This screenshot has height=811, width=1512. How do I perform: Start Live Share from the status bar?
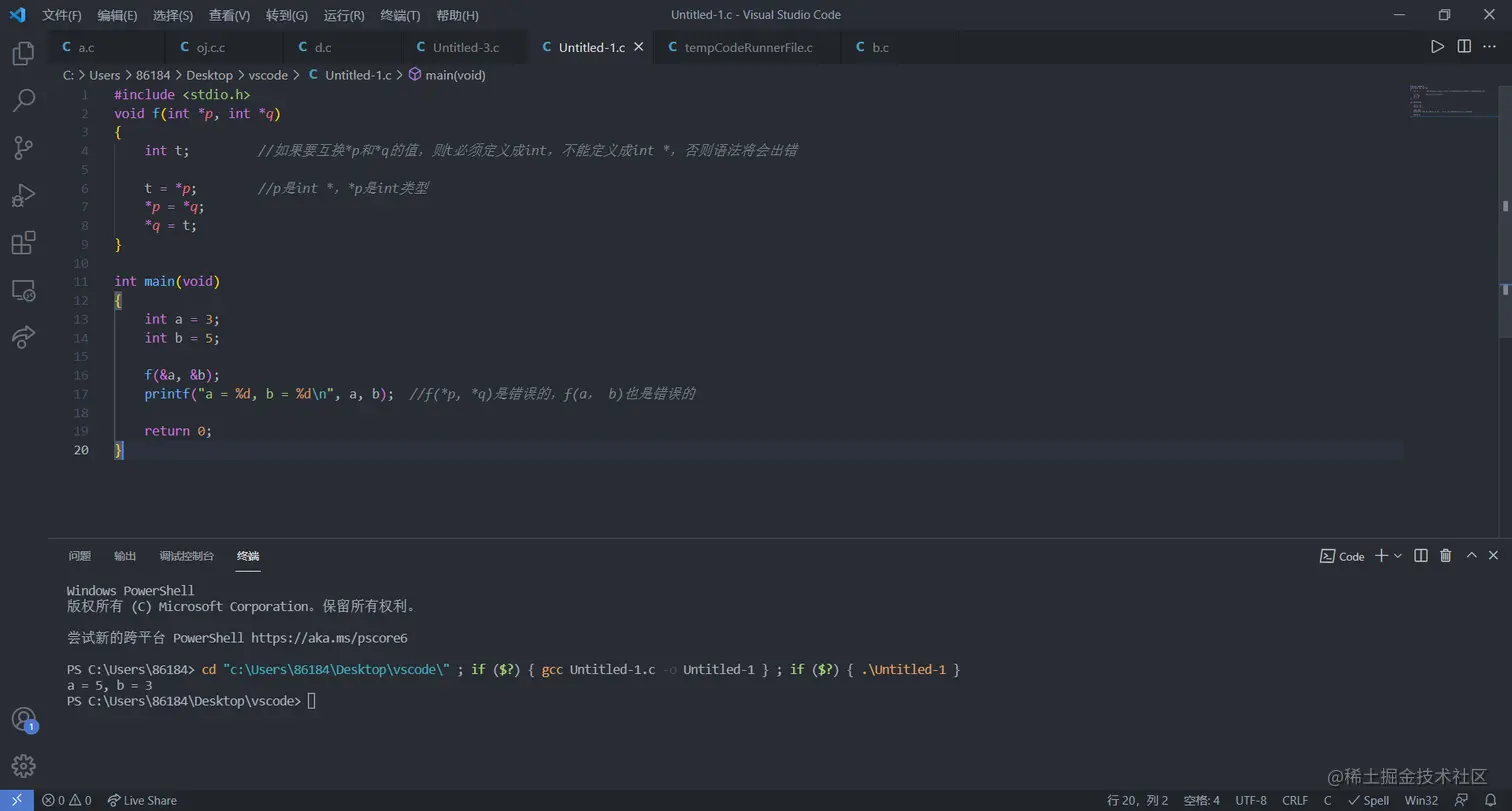click(142, 800)
